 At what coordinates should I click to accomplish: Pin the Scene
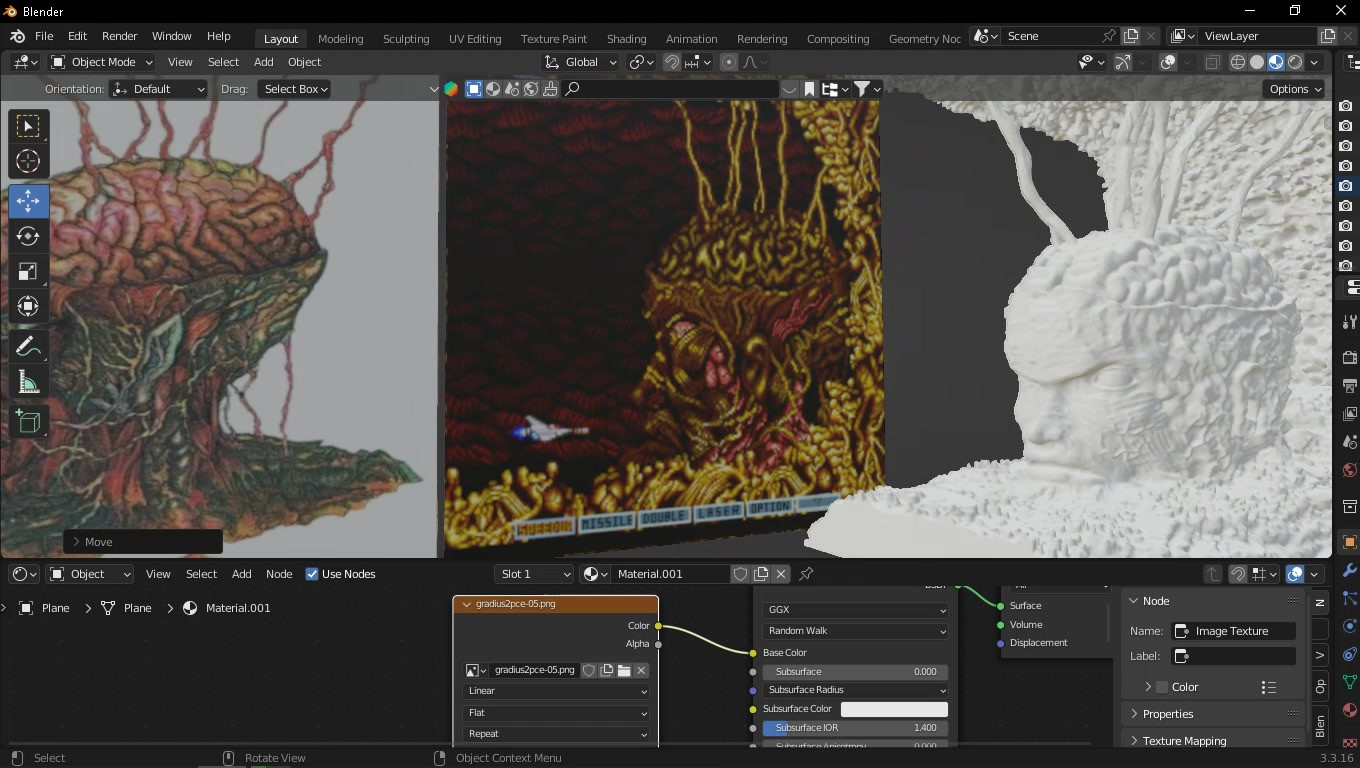click(1108, 36)
